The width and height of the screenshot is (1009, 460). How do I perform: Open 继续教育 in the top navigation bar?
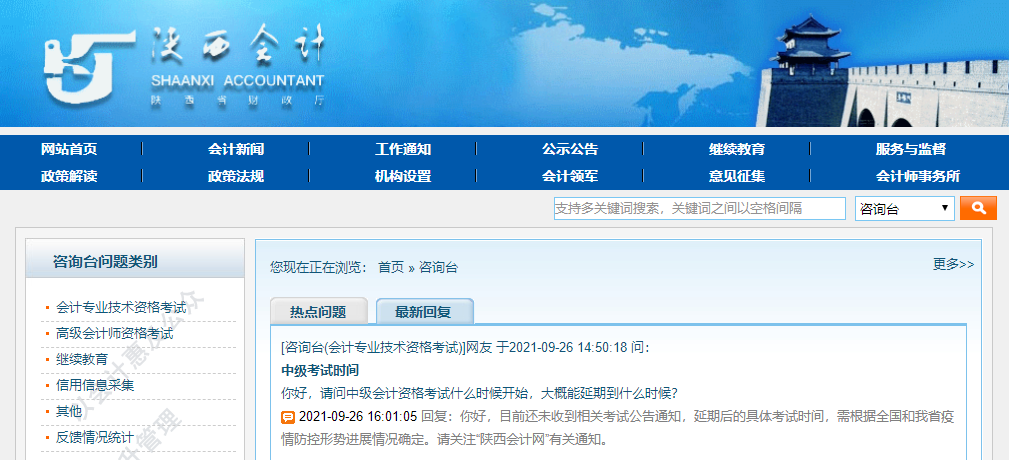point(737,149)
